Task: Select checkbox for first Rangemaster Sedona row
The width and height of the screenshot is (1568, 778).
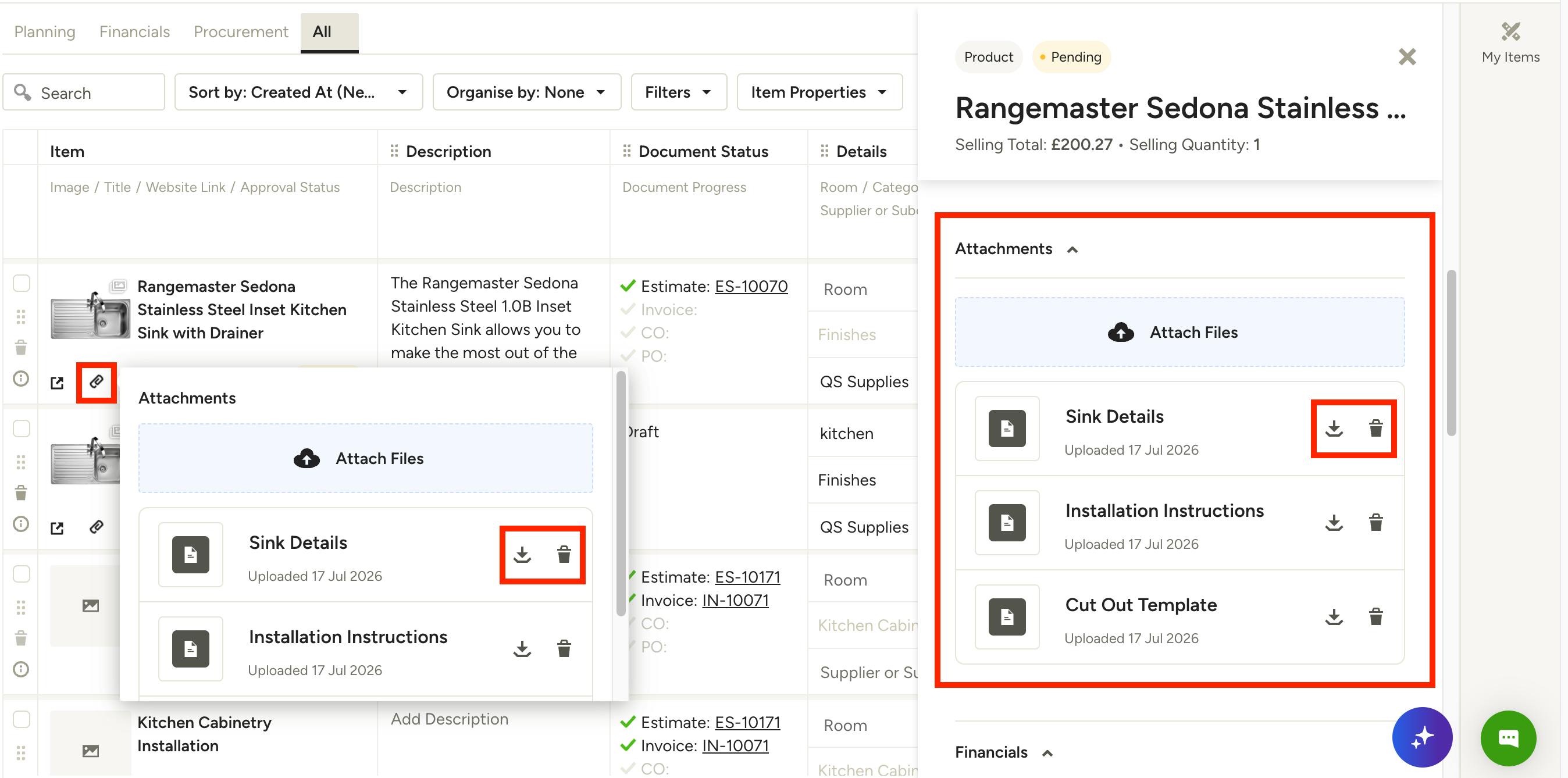Action: [22, 284]
